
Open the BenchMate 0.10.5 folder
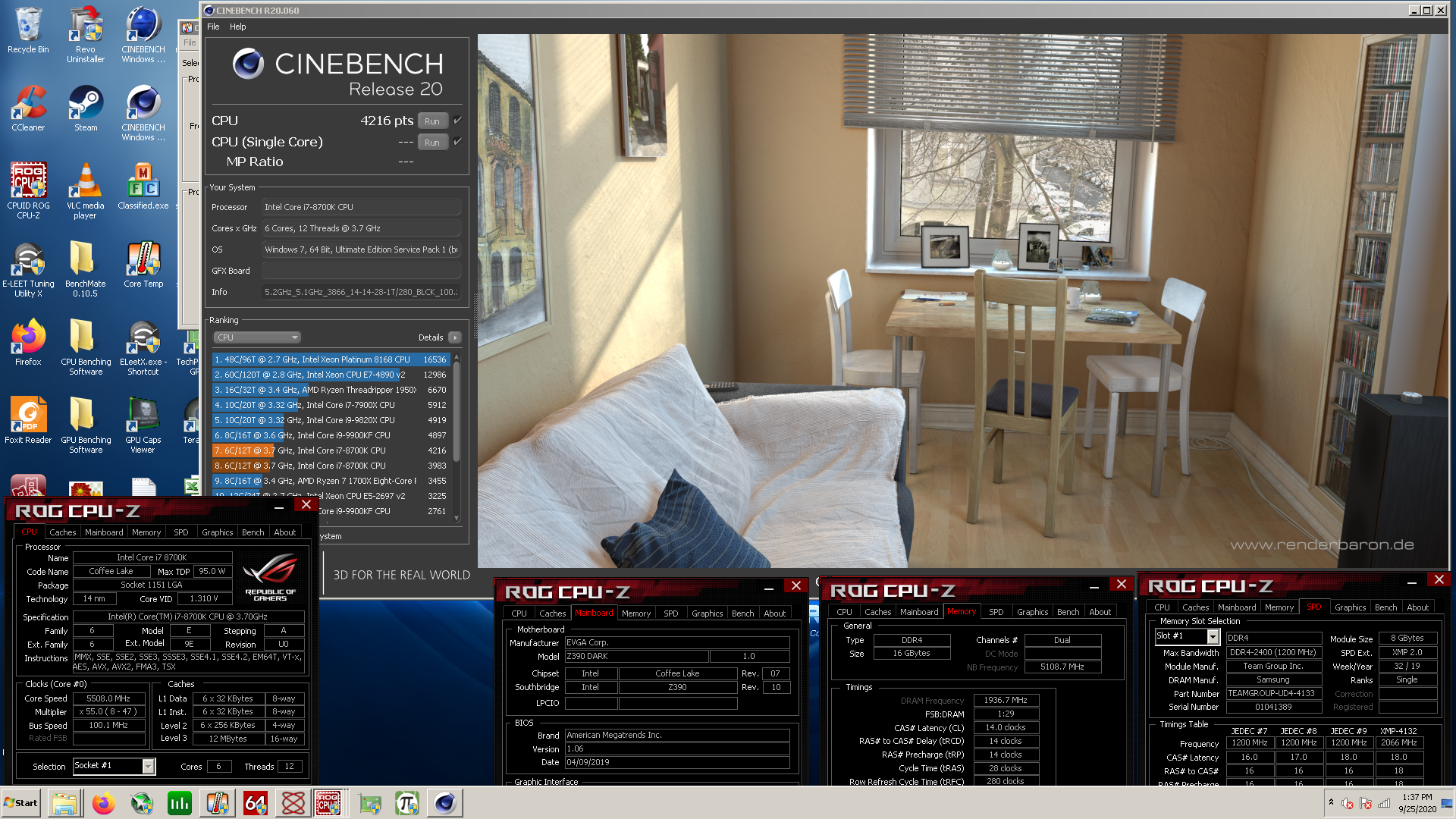point(86,269)
